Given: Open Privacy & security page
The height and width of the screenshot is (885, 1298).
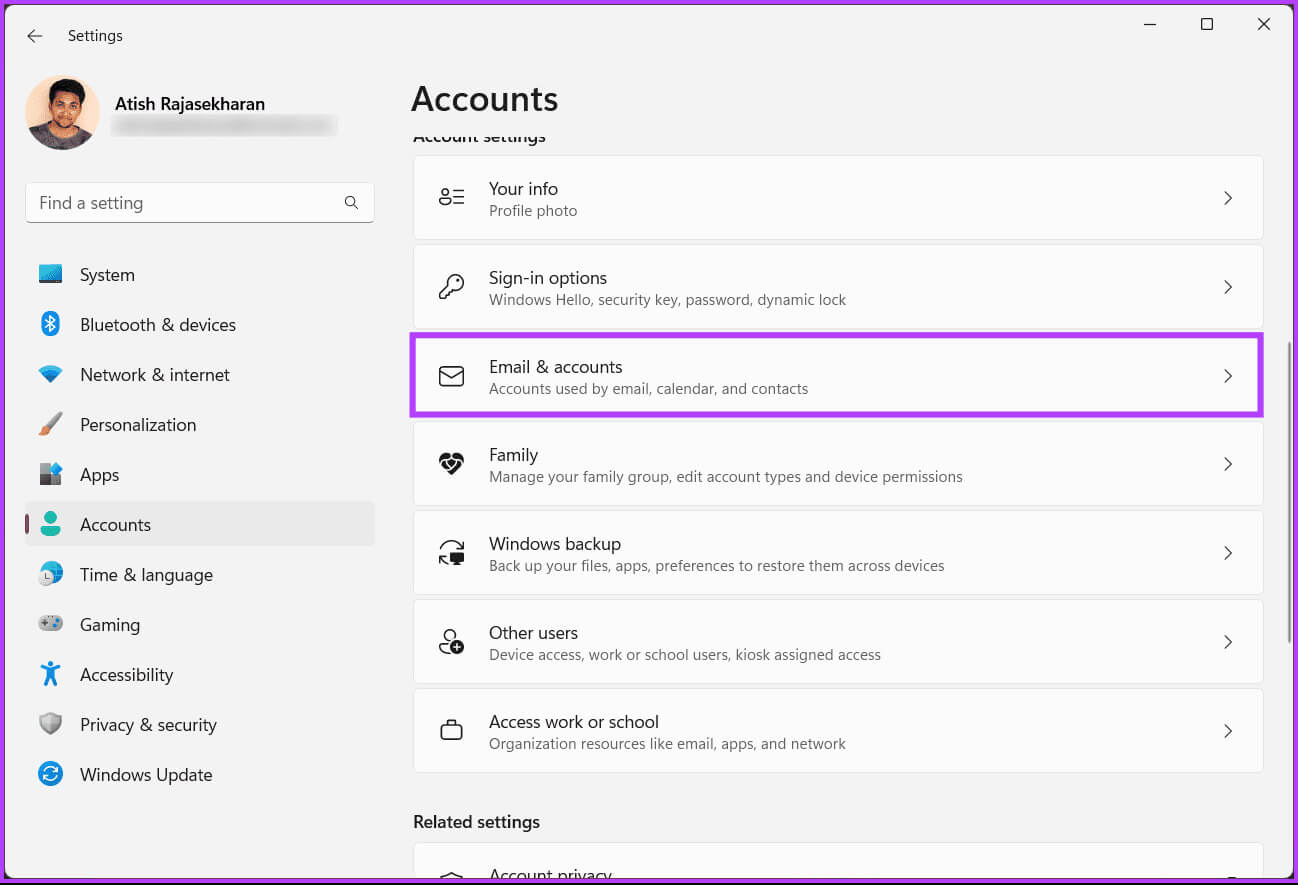Looking at the screenshot, I should click(x=200, y=724).
